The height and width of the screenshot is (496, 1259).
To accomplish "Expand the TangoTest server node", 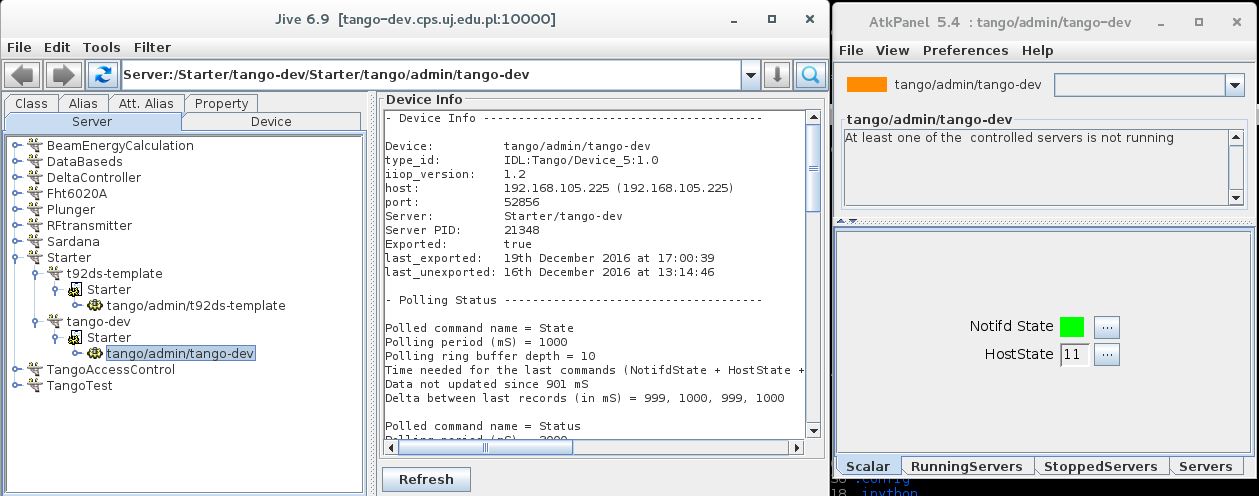I will coord(17,386).
